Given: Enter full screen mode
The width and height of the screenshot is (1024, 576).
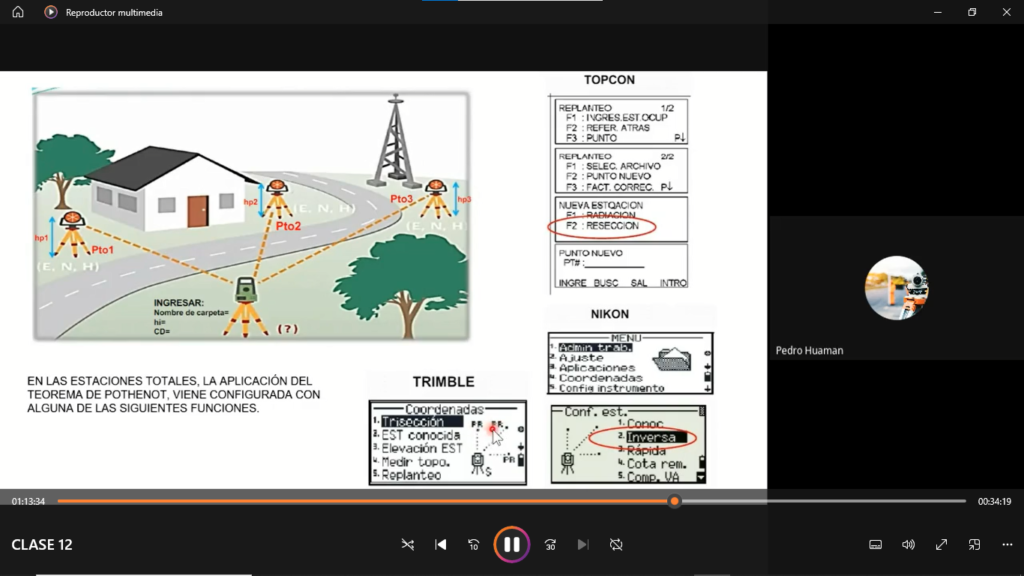Looking at the screenshot, I should [x=941, y=544].
